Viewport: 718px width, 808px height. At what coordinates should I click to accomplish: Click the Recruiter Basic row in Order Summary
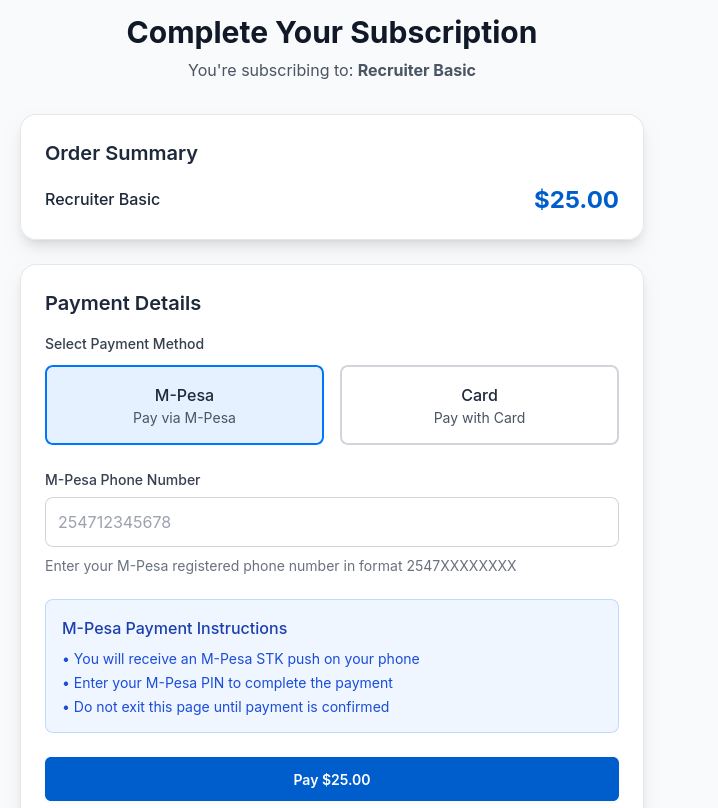tap(102, 199)
